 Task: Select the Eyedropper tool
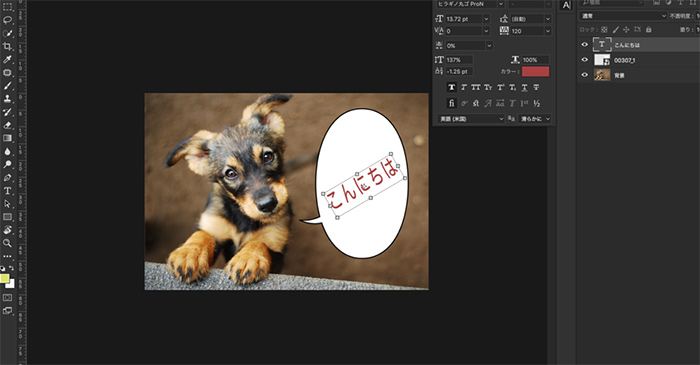click(x=7, y=59)
